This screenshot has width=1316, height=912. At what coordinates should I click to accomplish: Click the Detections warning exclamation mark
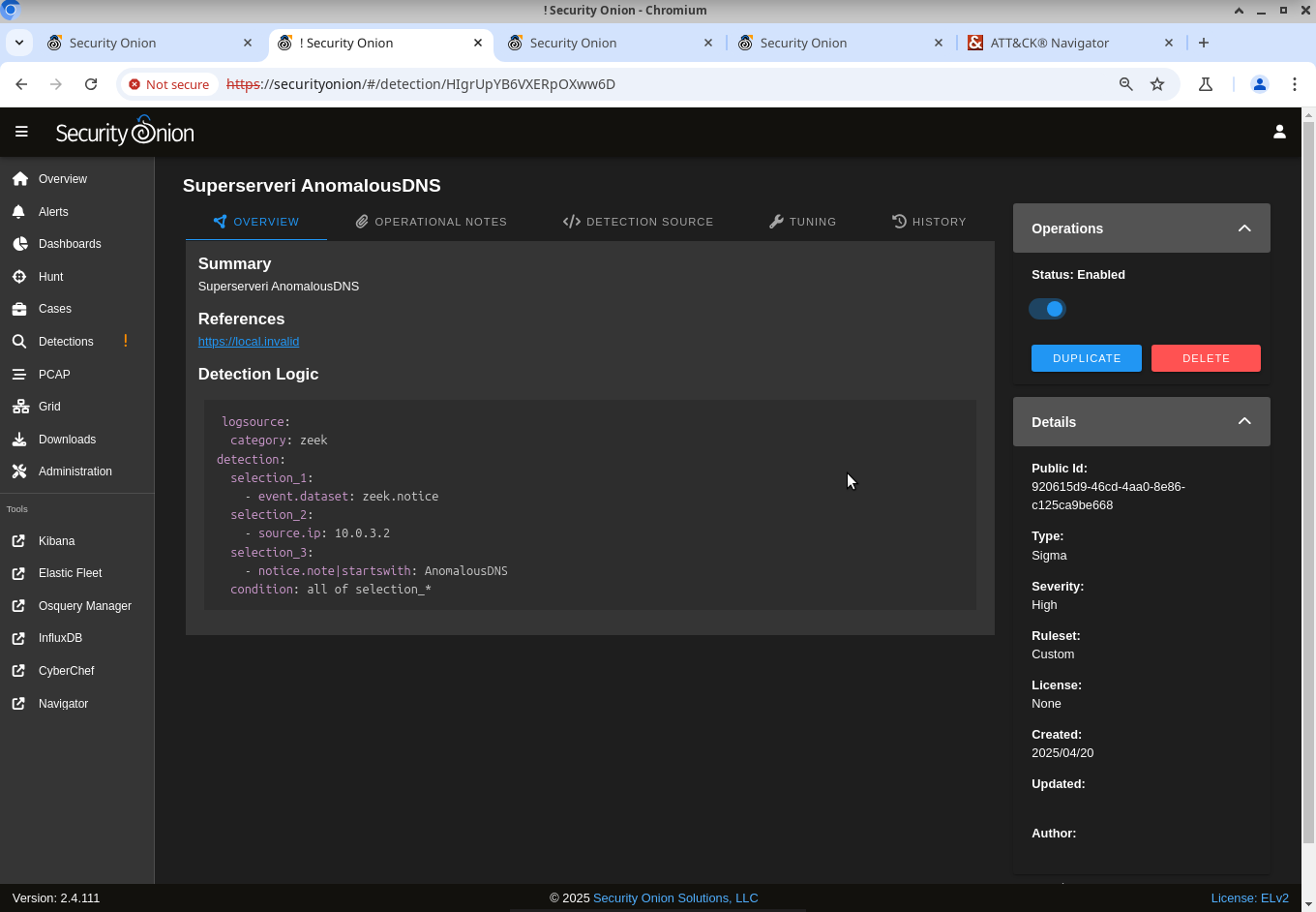coord(126,341)
